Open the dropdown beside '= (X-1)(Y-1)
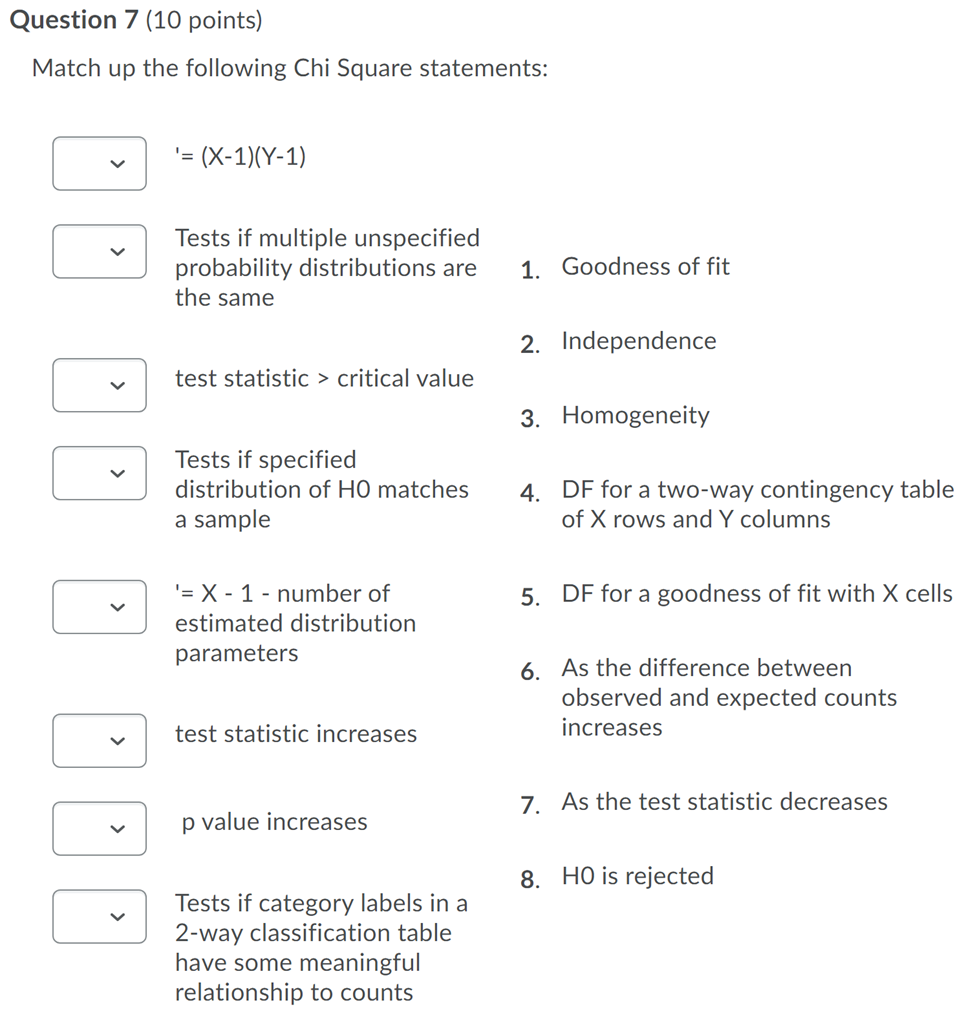The image size is (975, 1029). [99, 163]
